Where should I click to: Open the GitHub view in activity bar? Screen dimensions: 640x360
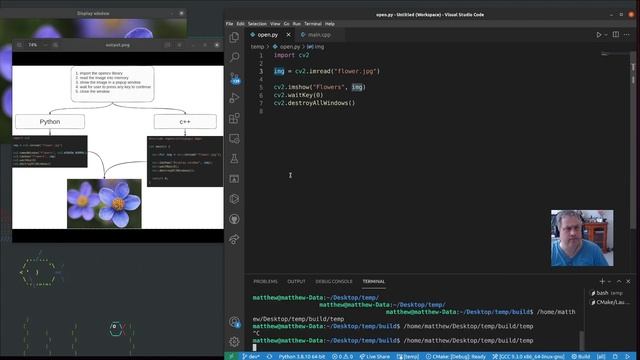(234, 219)
